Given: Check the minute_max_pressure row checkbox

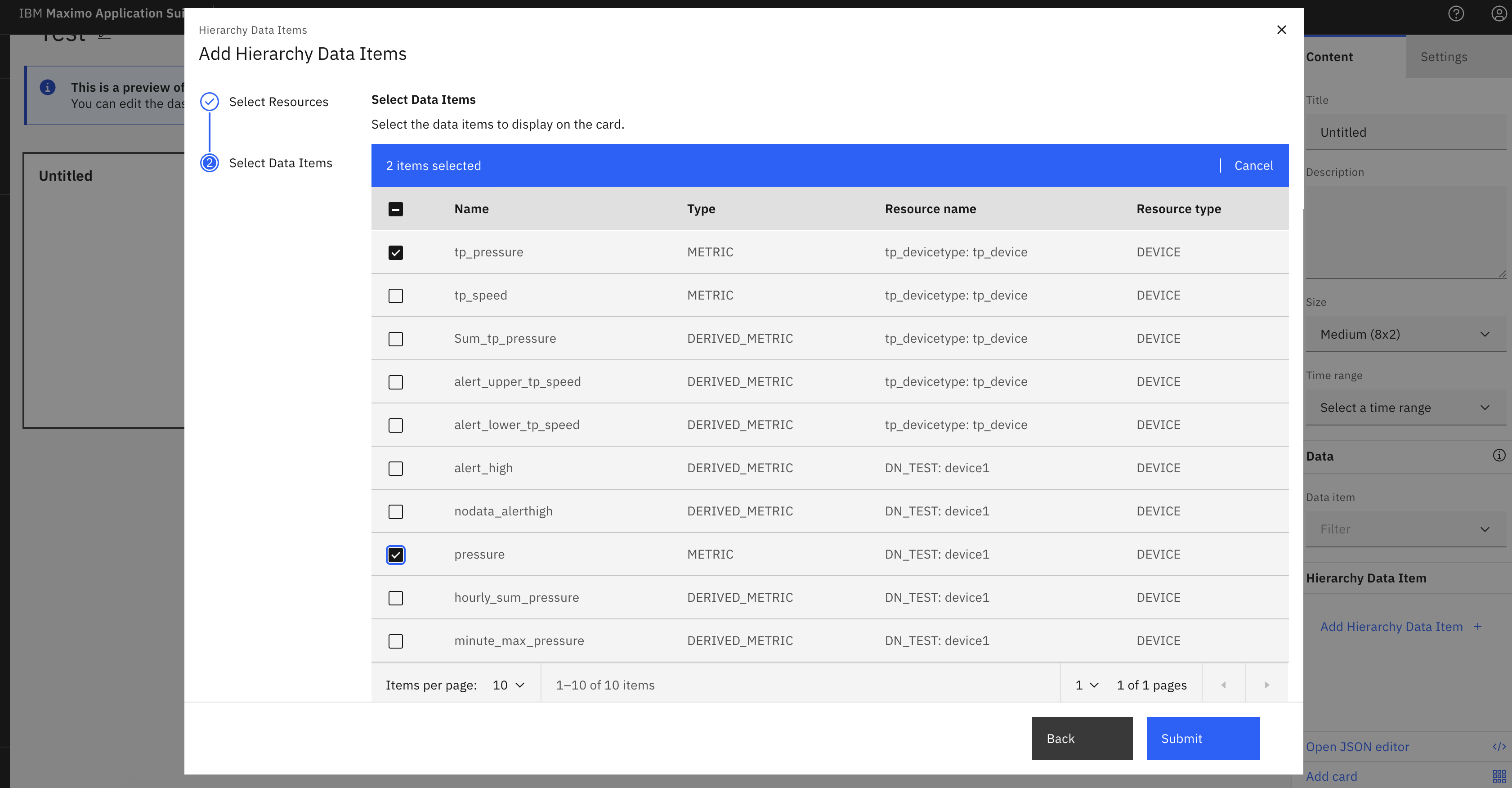Looking at the screenshot, I should (396, 640).
